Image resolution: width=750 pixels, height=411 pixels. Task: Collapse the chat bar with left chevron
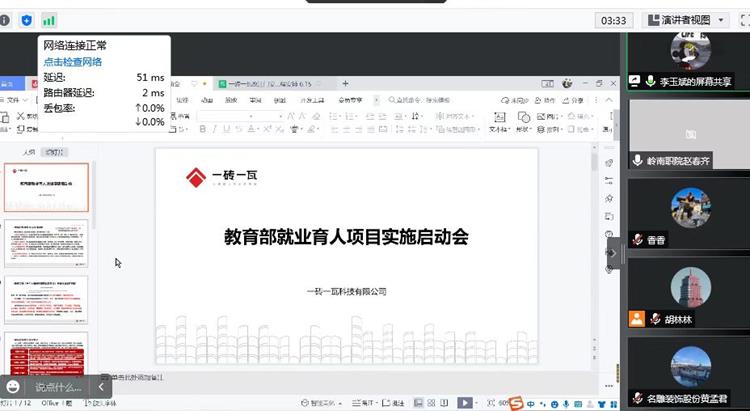click(x=101, y=386)
